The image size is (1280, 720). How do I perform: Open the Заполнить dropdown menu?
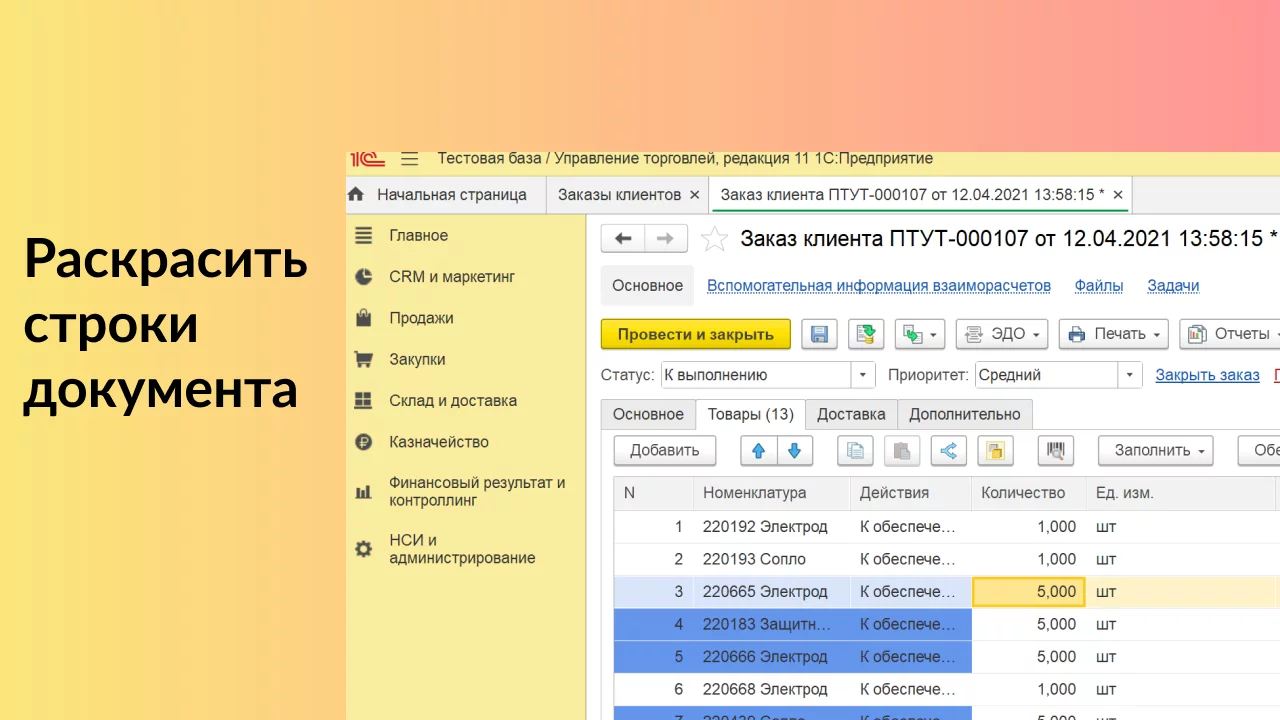[1155, 450]
